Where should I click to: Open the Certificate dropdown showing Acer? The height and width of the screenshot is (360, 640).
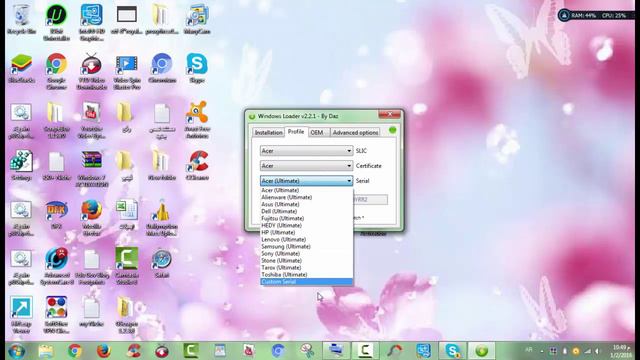(x=306, y=166)
